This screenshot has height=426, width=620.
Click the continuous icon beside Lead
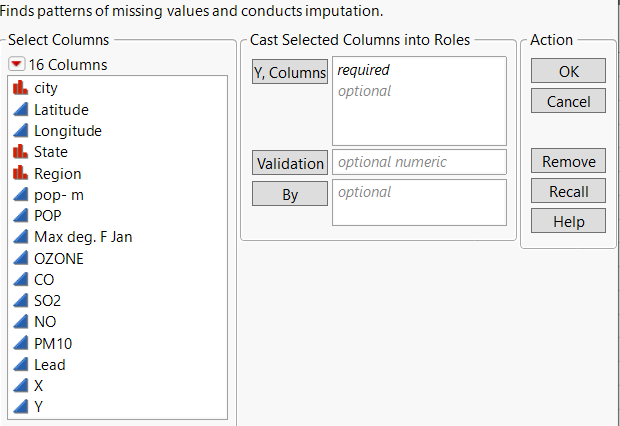[20, 365]
